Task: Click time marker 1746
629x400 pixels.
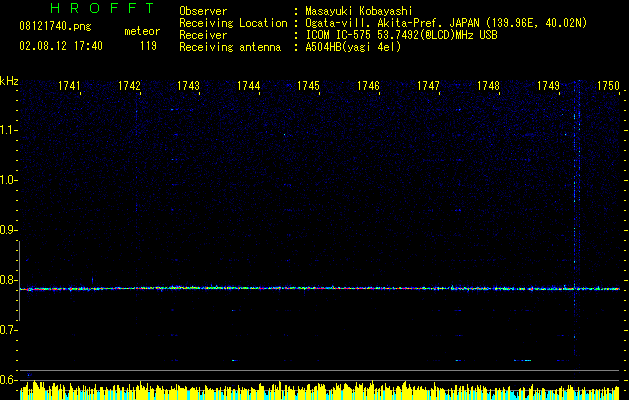Action: tap(368, 86)
